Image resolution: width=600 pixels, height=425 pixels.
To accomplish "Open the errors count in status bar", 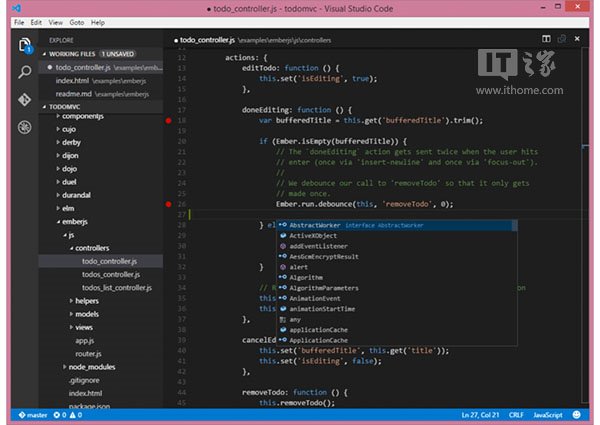I will point(60,415).
